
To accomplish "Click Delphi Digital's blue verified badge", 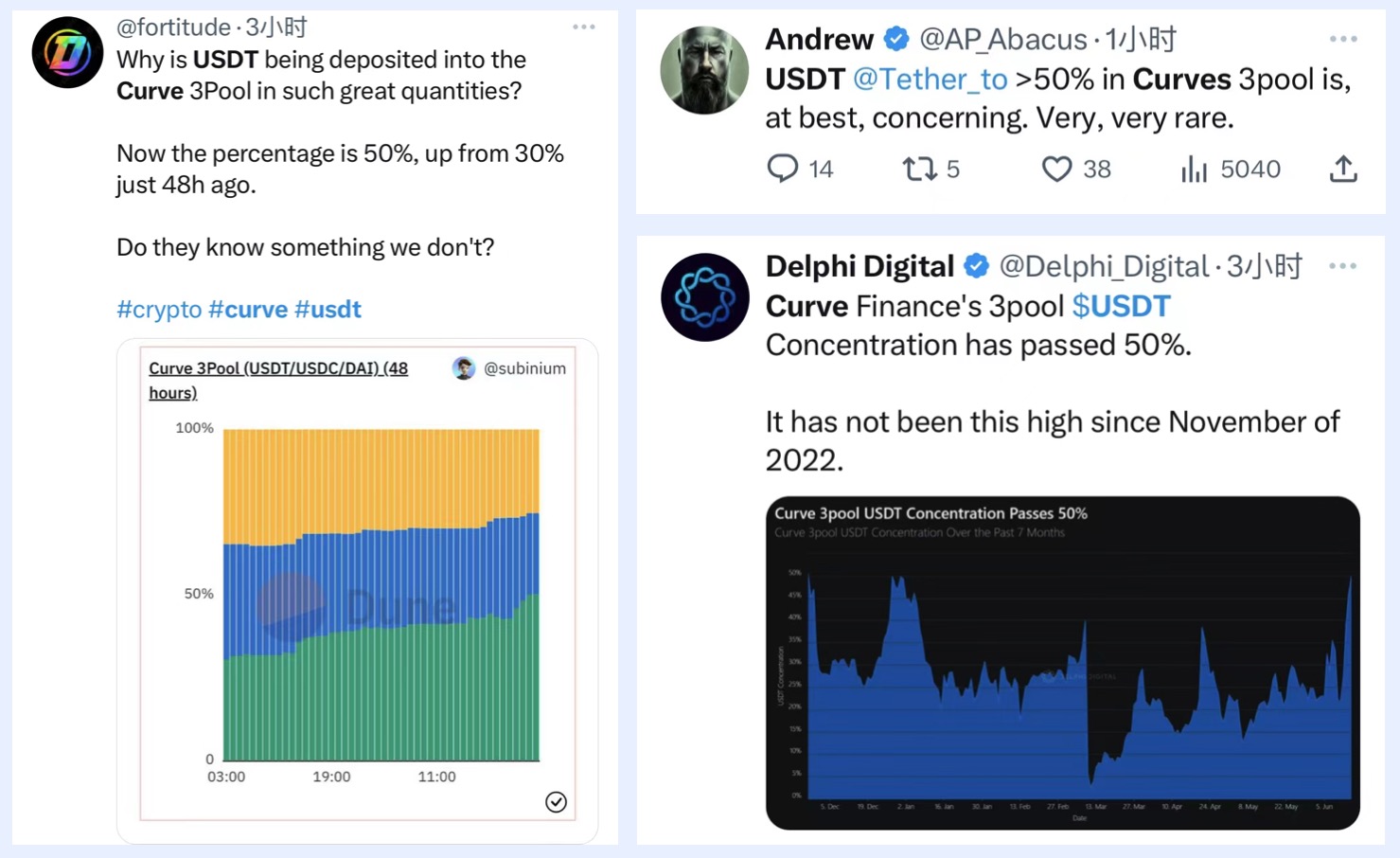I will coord(977,266).
